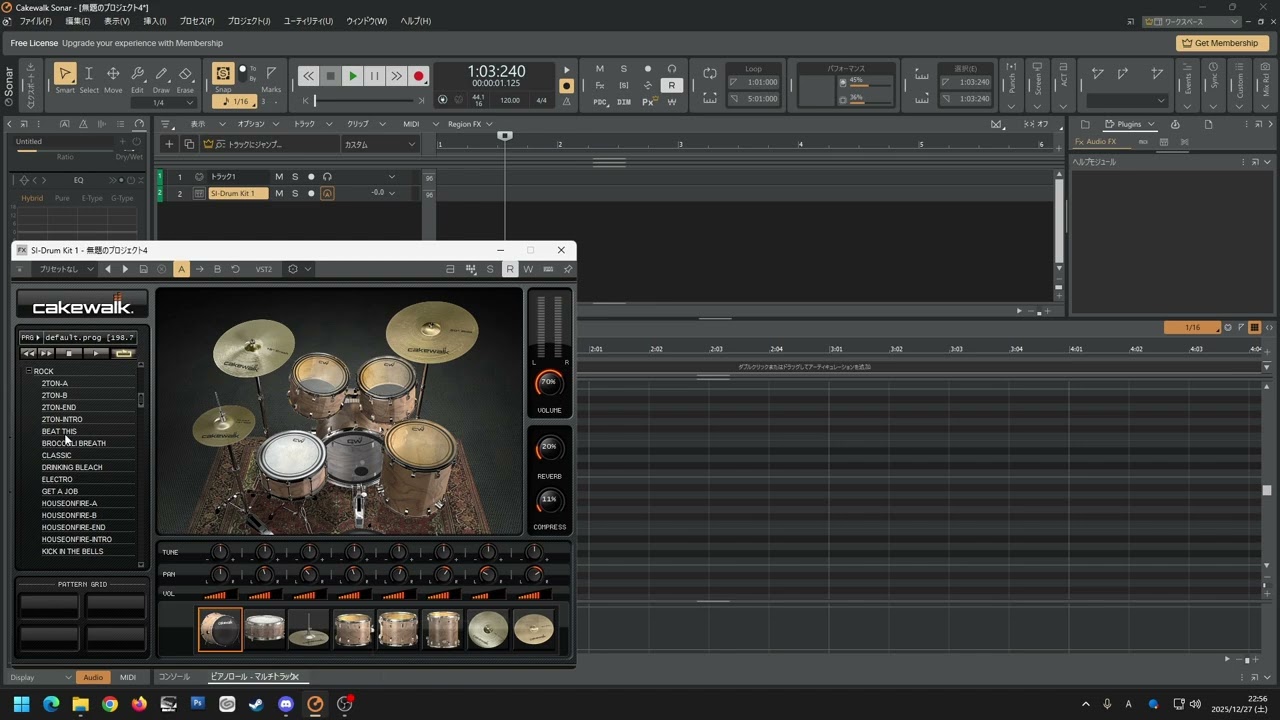Toggle input echo on Track 1

point(327,177)
